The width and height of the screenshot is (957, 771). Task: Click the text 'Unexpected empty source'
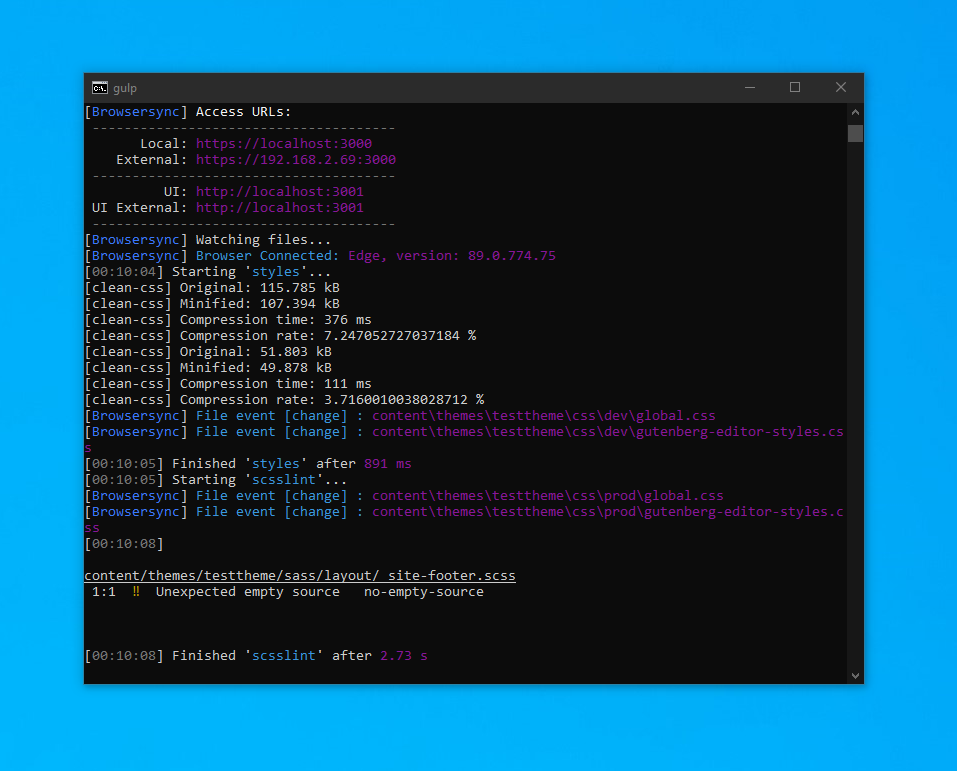pyautogui.click(x=247, y=592)
